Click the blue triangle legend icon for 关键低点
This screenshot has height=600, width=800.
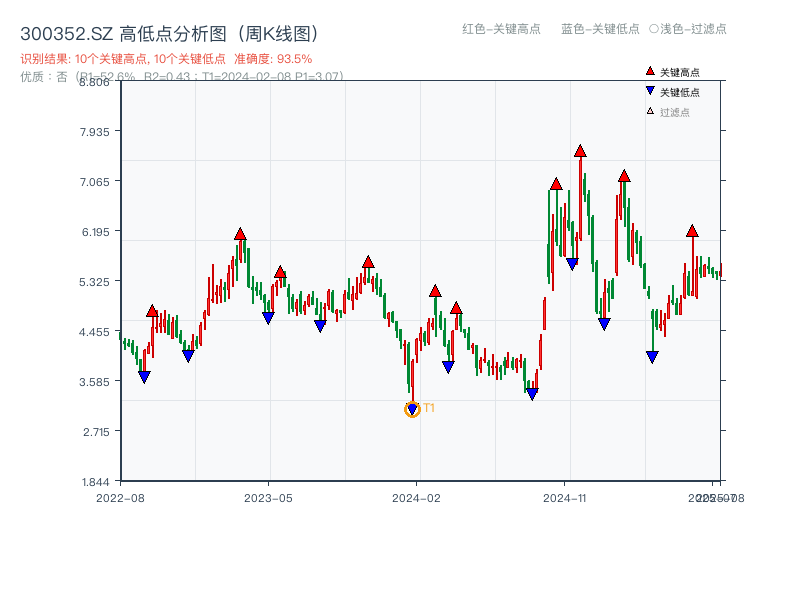650,91
